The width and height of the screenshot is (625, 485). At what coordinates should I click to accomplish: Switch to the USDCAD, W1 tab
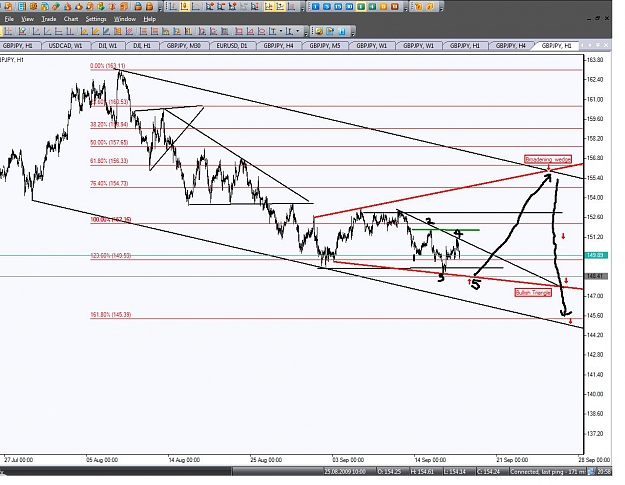65,46
